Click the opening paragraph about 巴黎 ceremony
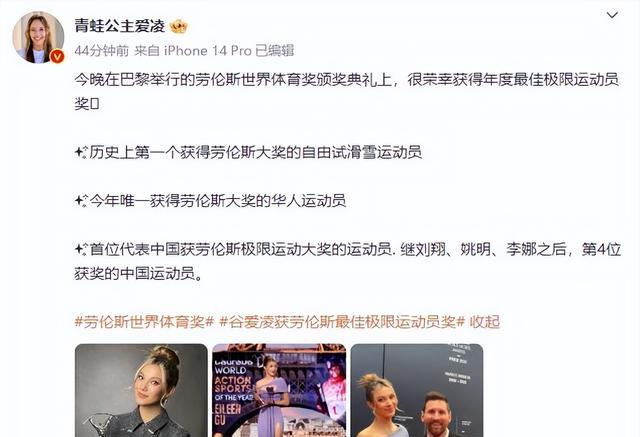Viewport: 640px width, 437px height. point(347,92)
